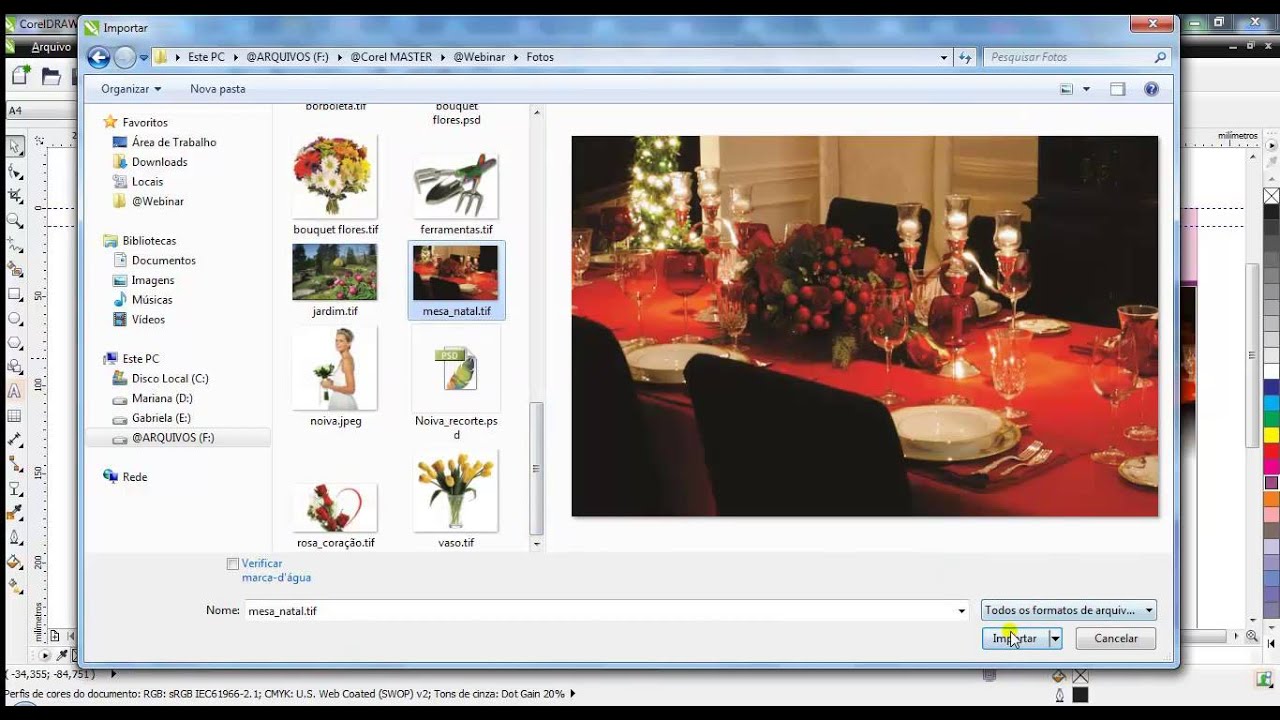Select the Pick tool in CorelDRAW toolbox

15,147
